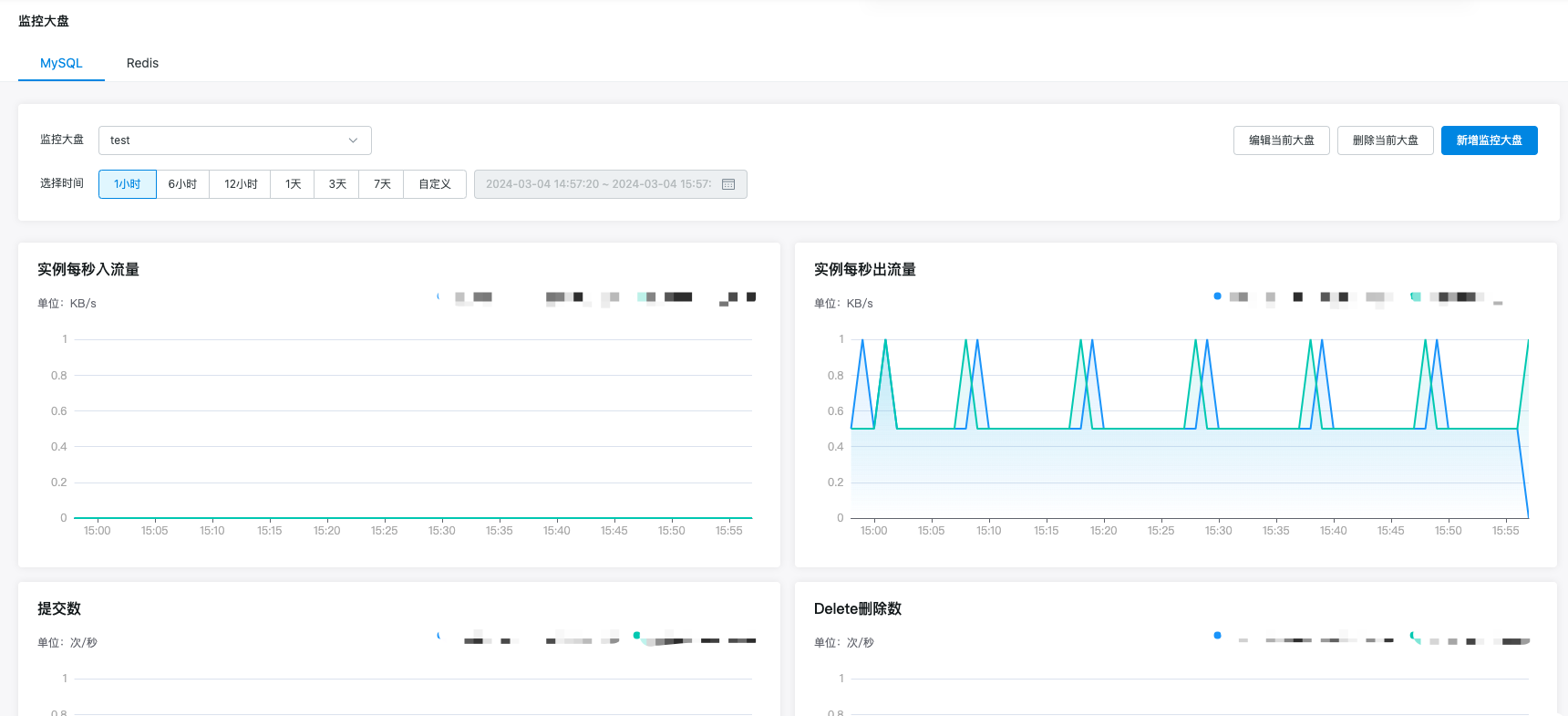This screenshot has width=1568, height=716.
Task: Select the 3天 time range
Action: (337, 184)
